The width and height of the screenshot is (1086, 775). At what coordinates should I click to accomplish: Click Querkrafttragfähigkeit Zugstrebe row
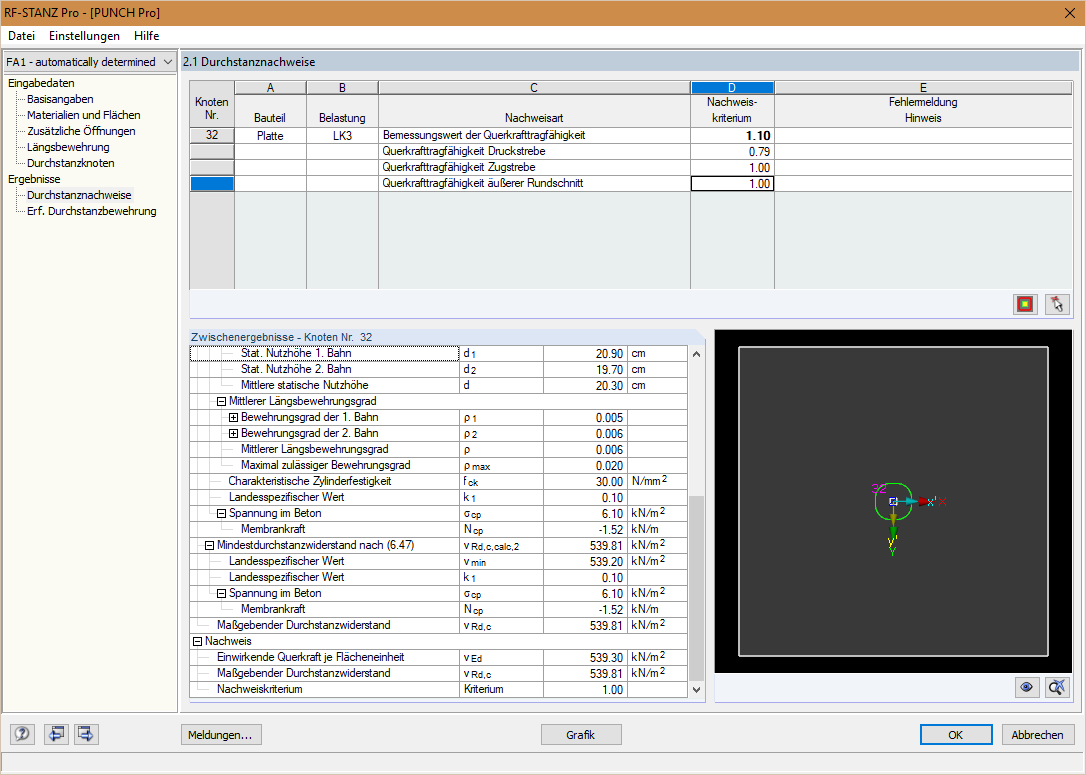pyautogui.click(x=534, y=168)
